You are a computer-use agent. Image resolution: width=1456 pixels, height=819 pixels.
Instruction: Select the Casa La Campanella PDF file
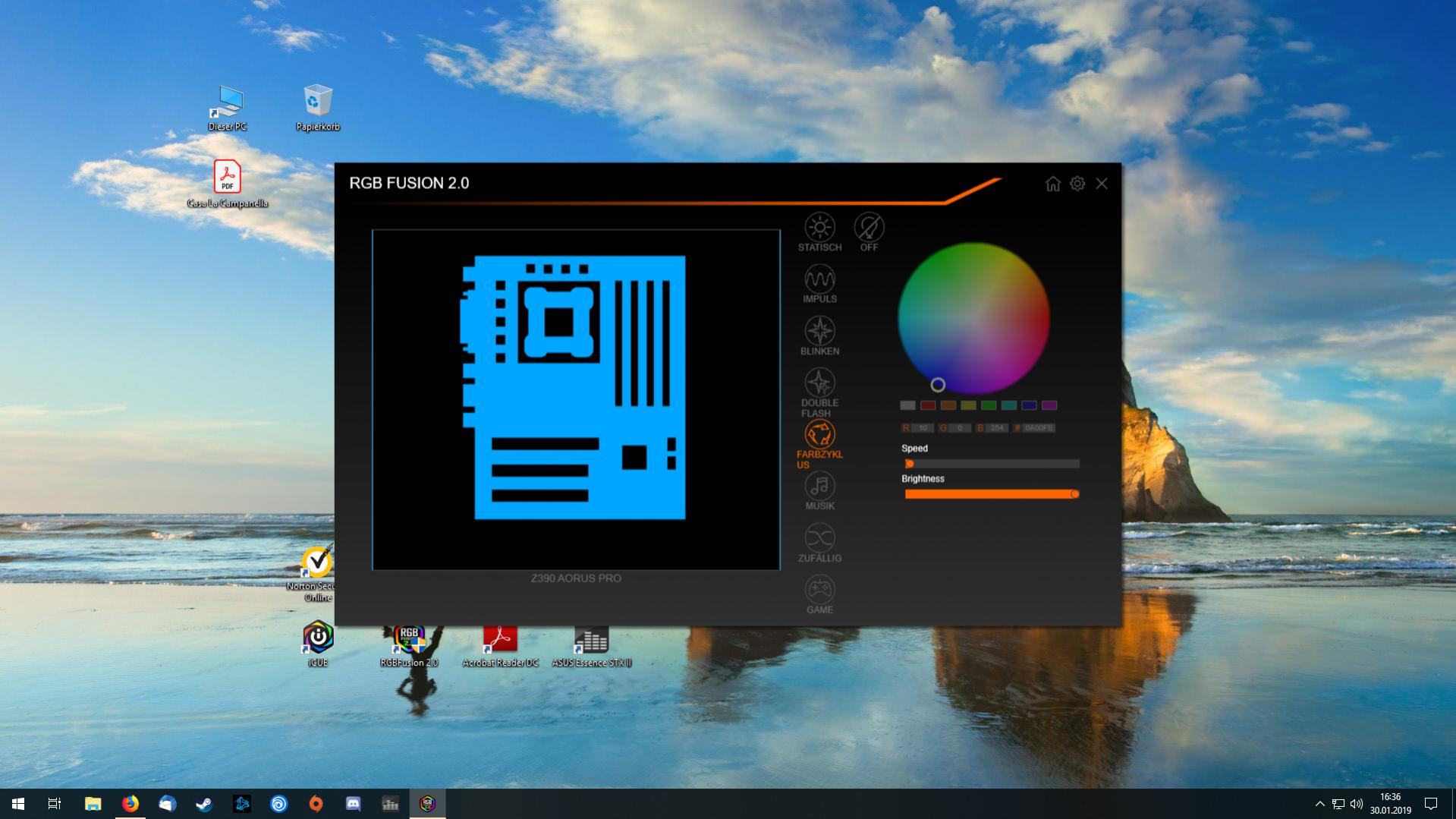[227, 184]
